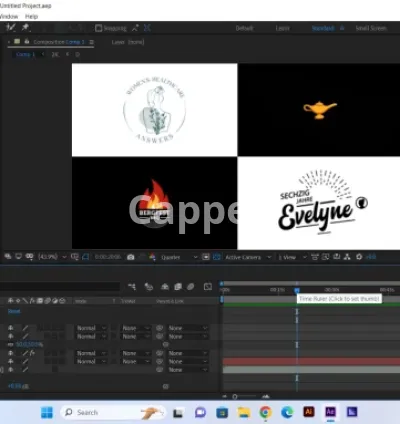Open Adobe Illustrator from the taskbar
Image resolution: width=400 pixels, height=424 pixels.
[309, 412]
